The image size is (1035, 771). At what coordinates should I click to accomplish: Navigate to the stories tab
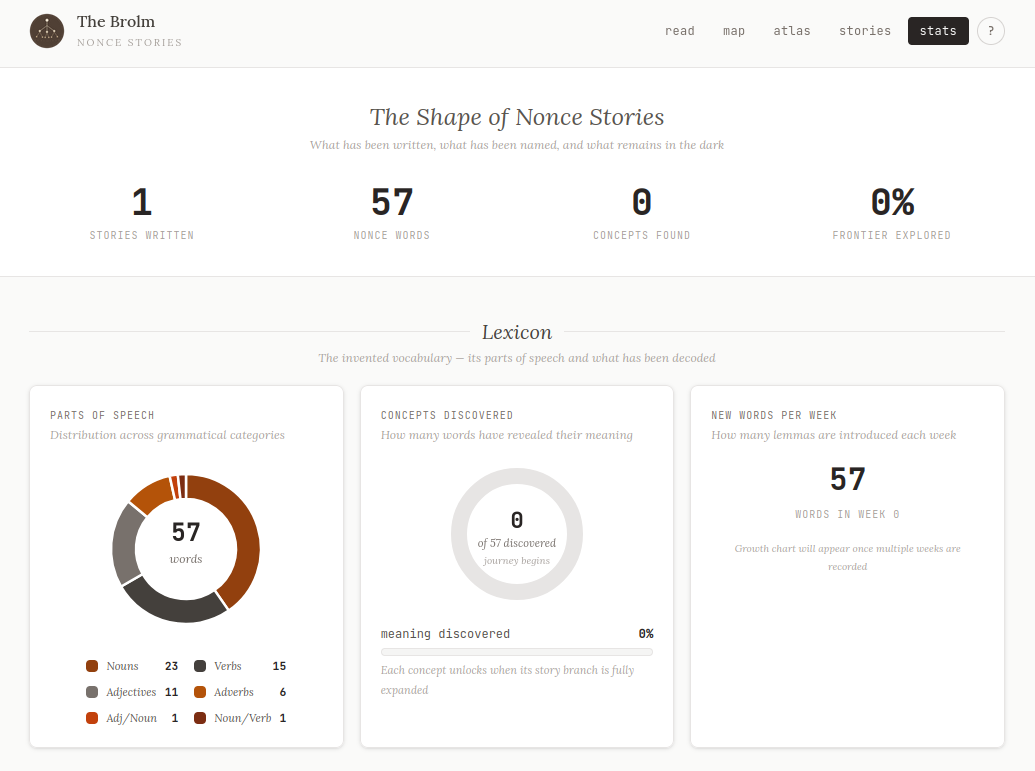tap(865, 31)
